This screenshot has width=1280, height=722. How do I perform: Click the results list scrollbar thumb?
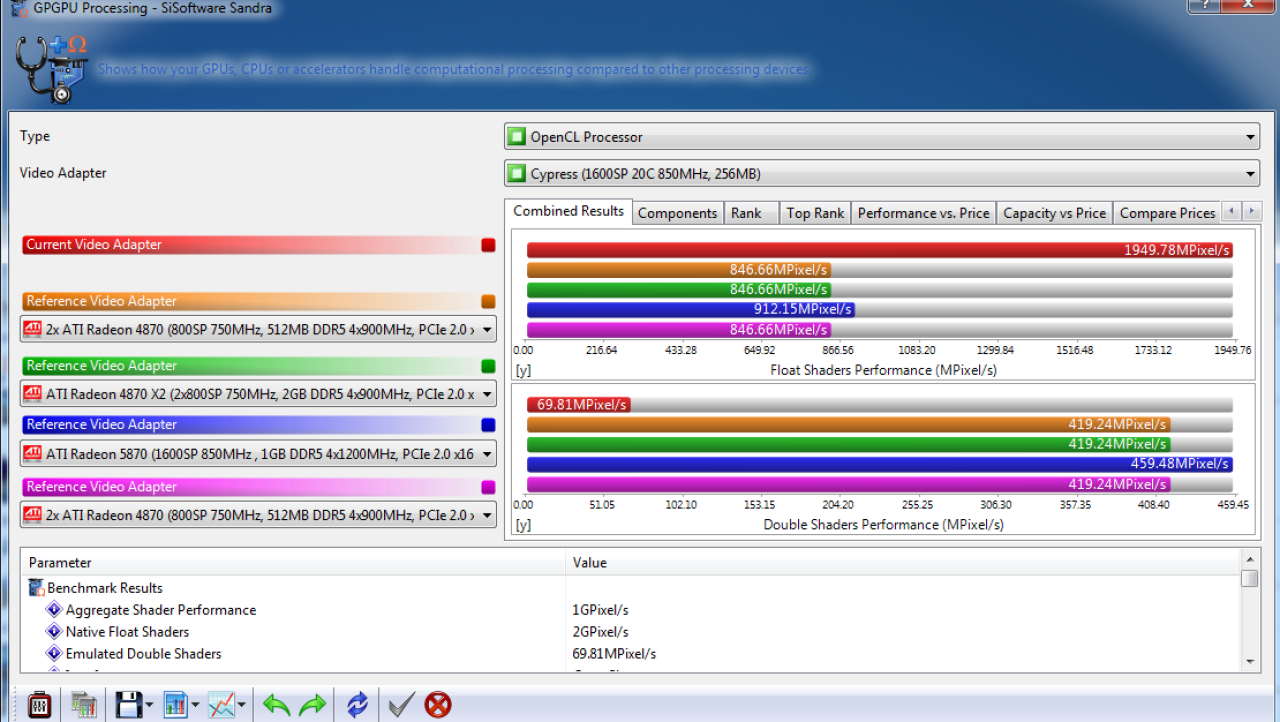(1249, 579)
